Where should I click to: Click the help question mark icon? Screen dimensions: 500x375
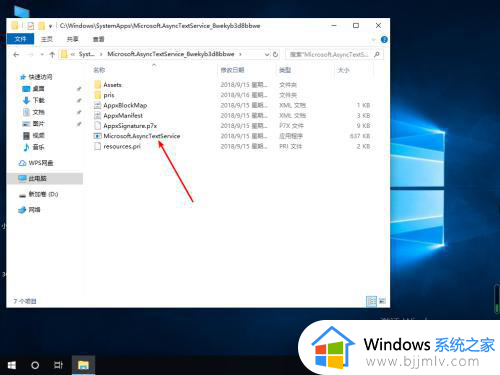(384, 40)
